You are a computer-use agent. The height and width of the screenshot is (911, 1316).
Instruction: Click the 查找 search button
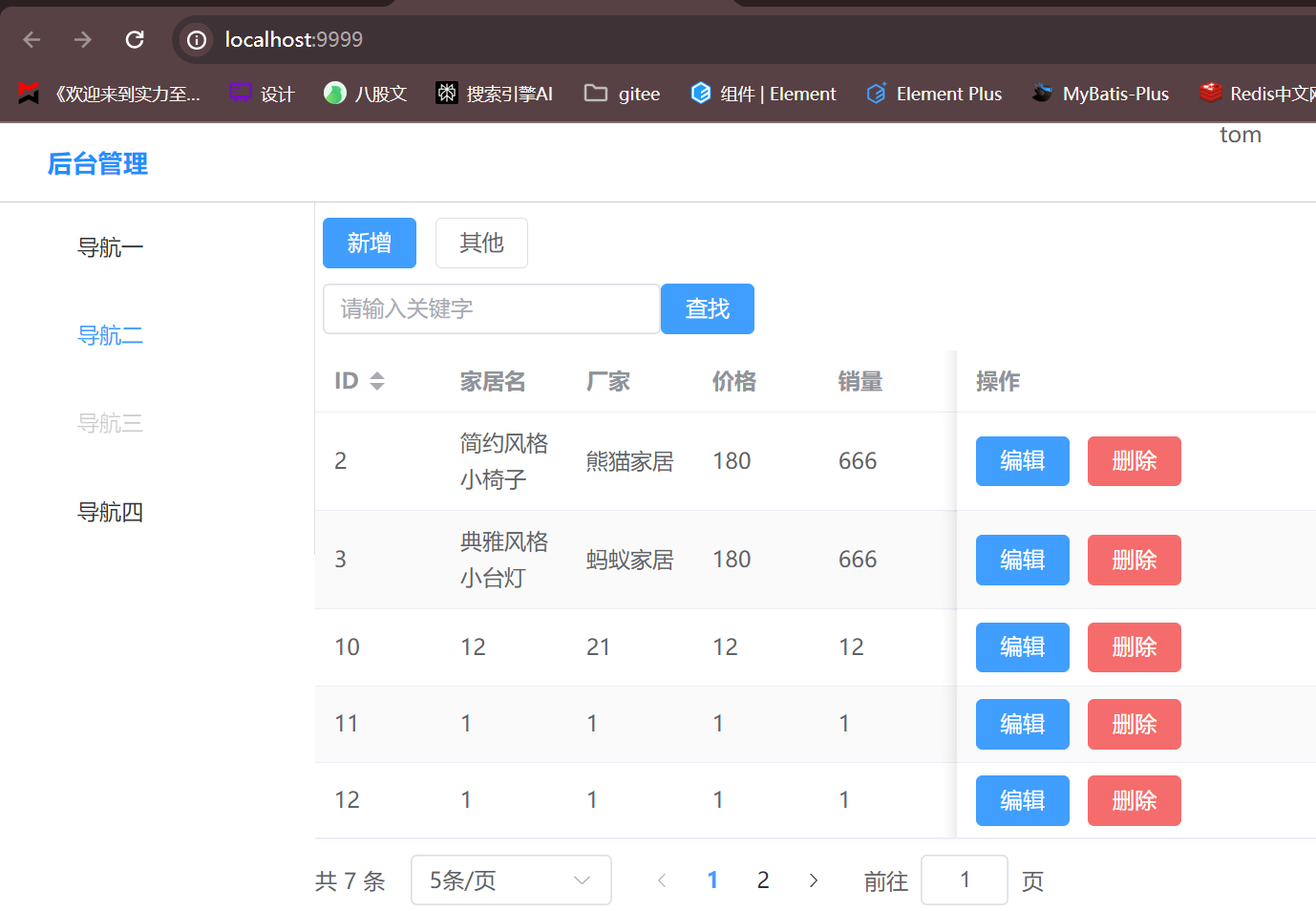[708, 309]
